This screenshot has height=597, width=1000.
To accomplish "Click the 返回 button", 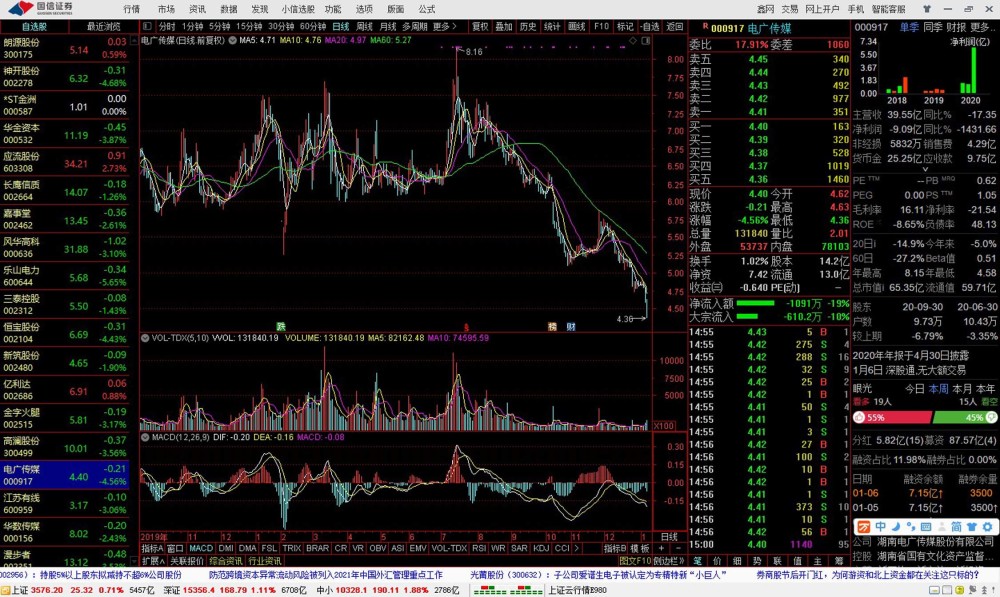I will pyautogui.click(x=675, y=26).
